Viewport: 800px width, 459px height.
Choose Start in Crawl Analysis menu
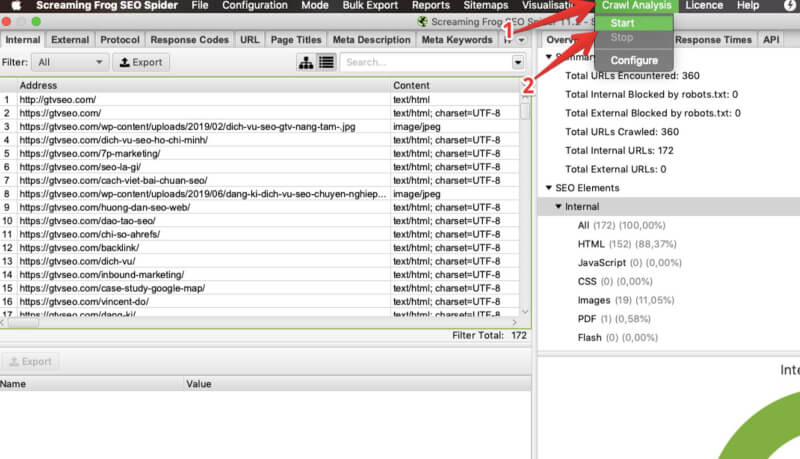[634, 23]
